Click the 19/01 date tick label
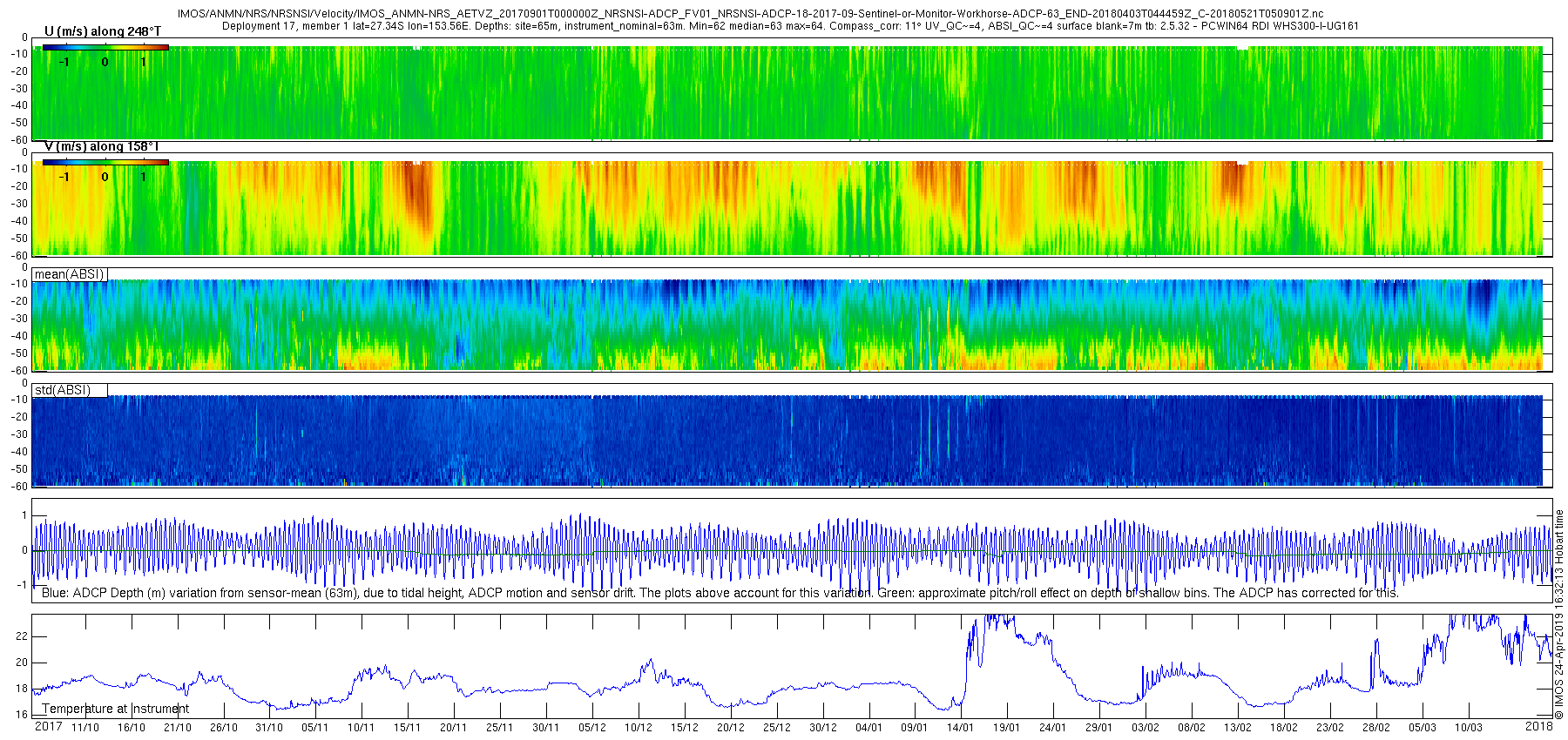The width and height of the screenshot is (1568, 740). click(1007, 728)
